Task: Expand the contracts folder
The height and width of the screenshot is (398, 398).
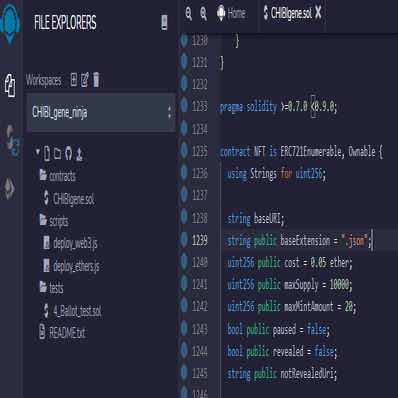Action: pyautogui.click(x=57, y=176)
